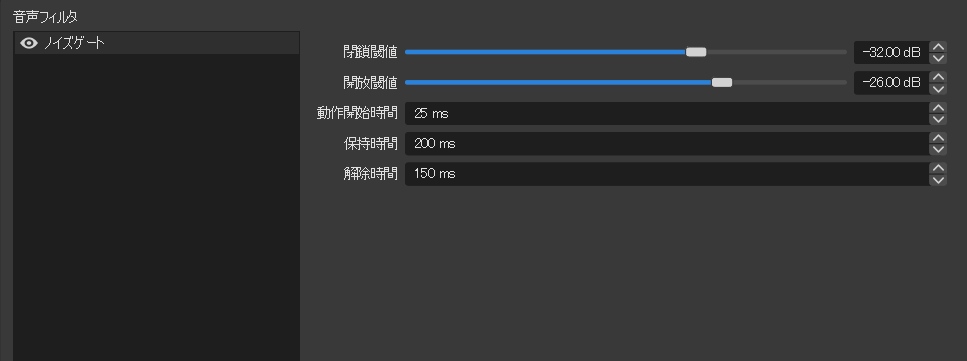Increase 解除時間 with the up arrow
The width and height of the screenshot is (967, 361).
coord(938,168)
